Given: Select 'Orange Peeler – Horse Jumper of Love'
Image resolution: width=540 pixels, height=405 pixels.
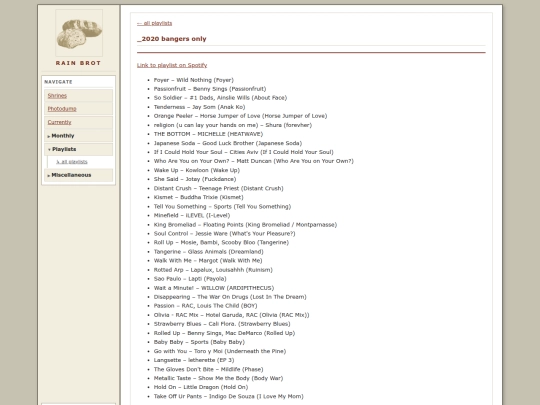Looking at the screenshot, I should pos(240,116).
